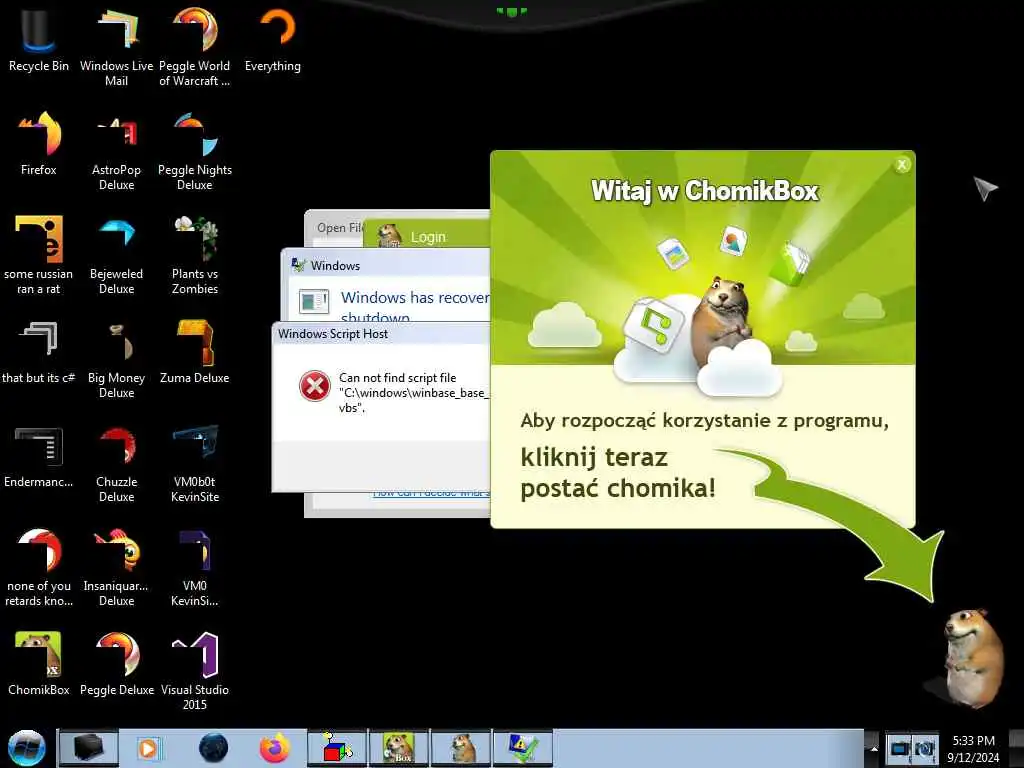Close the Witaj w ChomikBox popup

[902, 165]
